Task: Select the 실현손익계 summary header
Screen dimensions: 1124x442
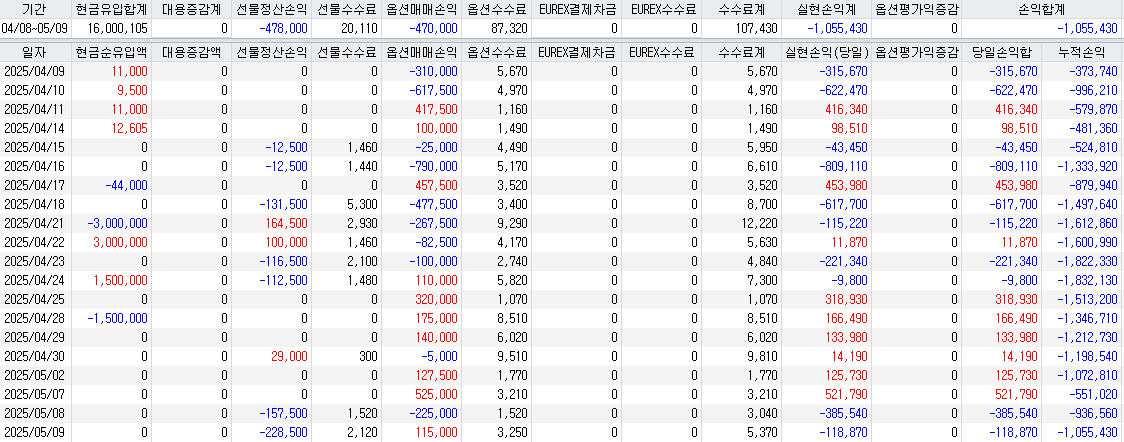Action: [827, 9]
